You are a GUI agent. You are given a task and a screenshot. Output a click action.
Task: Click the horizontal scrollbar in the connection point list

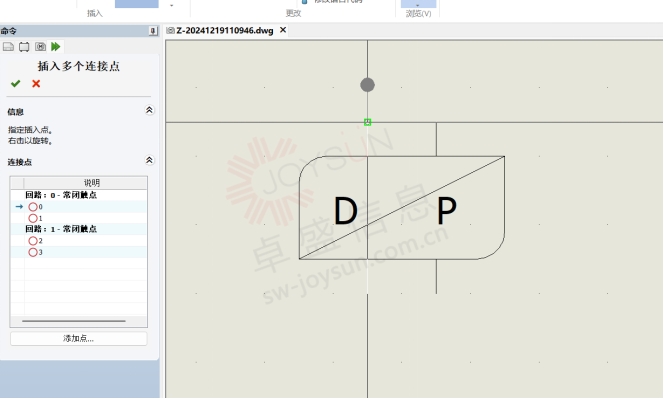(74, 321)
